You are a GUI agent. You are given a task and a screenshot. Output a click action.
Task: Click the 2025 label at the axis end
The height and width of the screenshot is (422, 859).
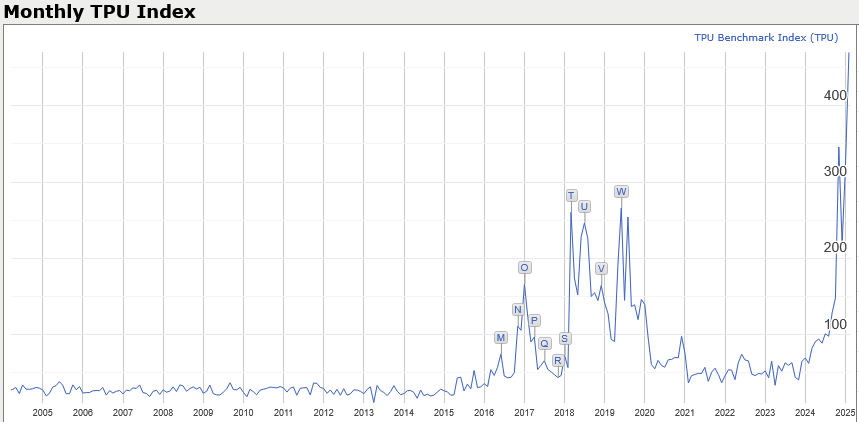[844, 412]
